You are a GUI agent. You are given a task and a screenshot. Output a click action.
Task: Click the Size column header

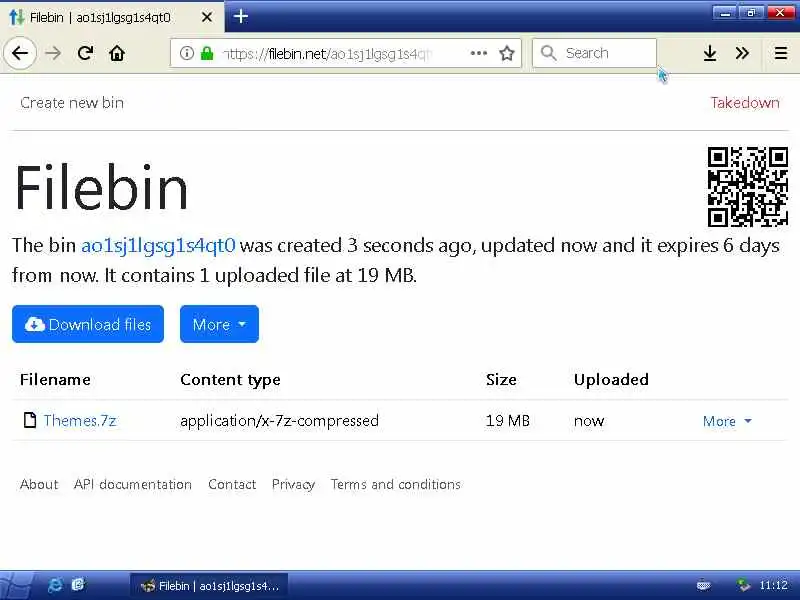[x=501, y=380]
